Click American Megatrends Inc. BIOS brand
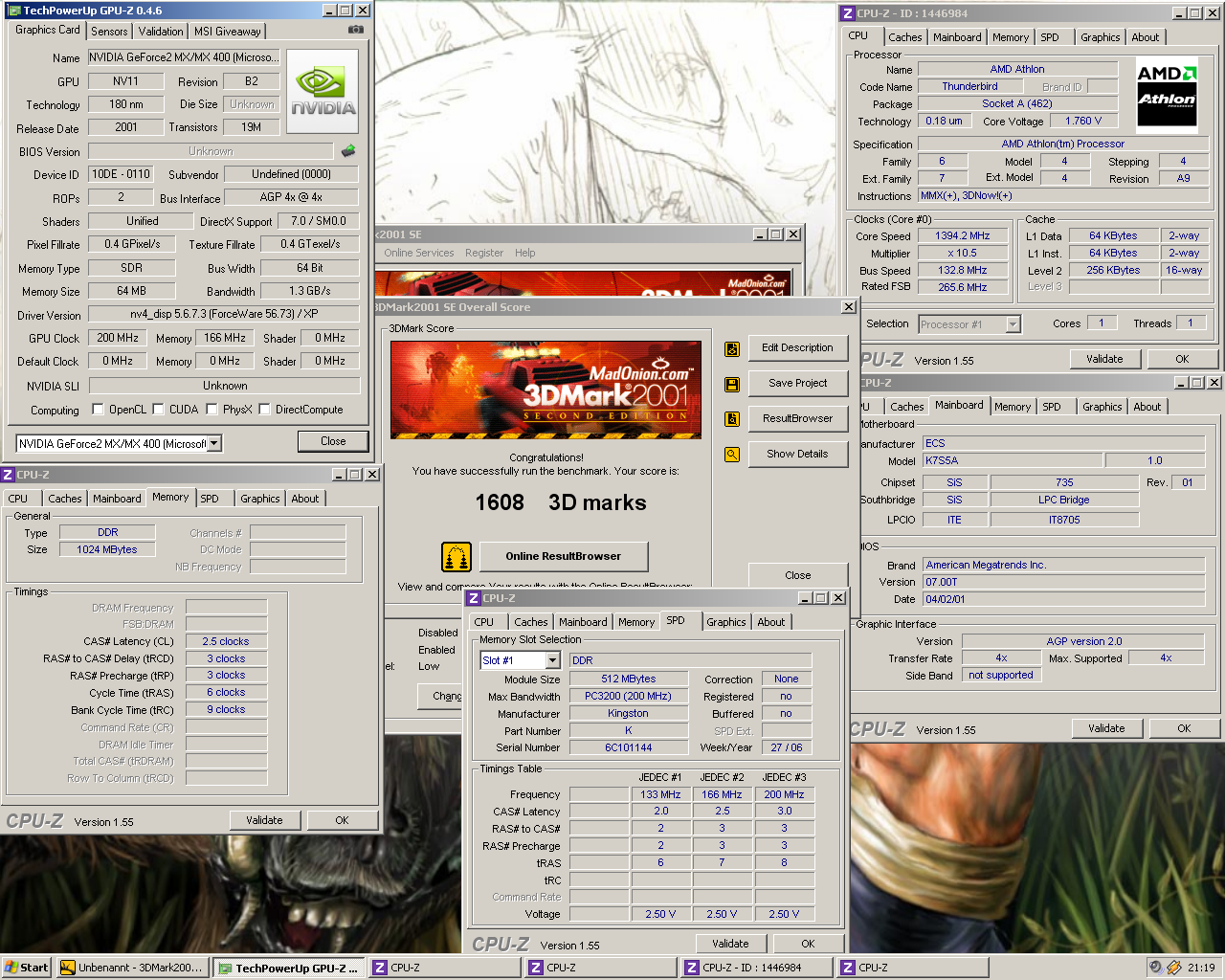The image size is (1225, 980). coord(1063,565)
